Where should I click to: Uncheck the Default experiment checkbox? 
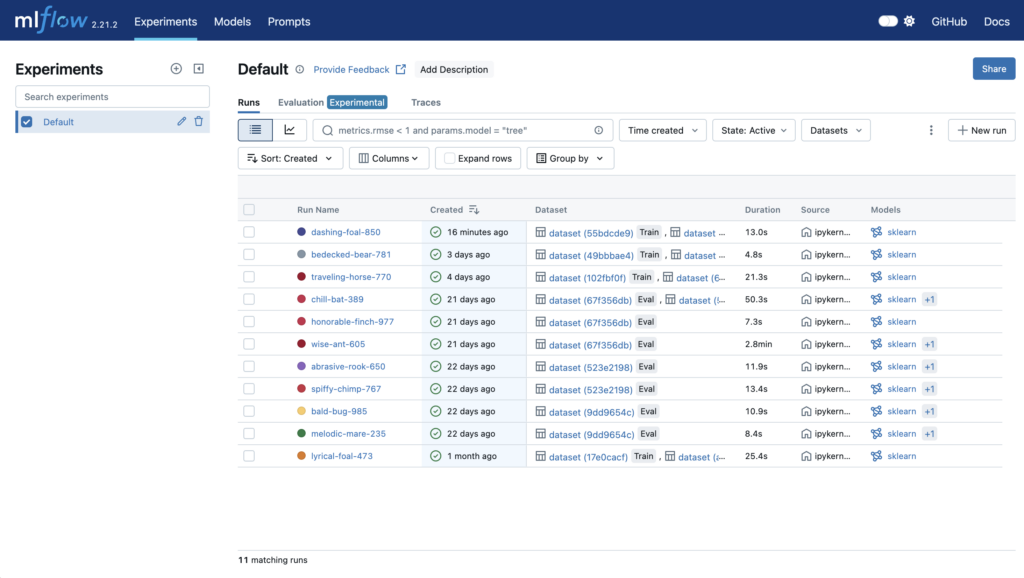tap(27, 121)
